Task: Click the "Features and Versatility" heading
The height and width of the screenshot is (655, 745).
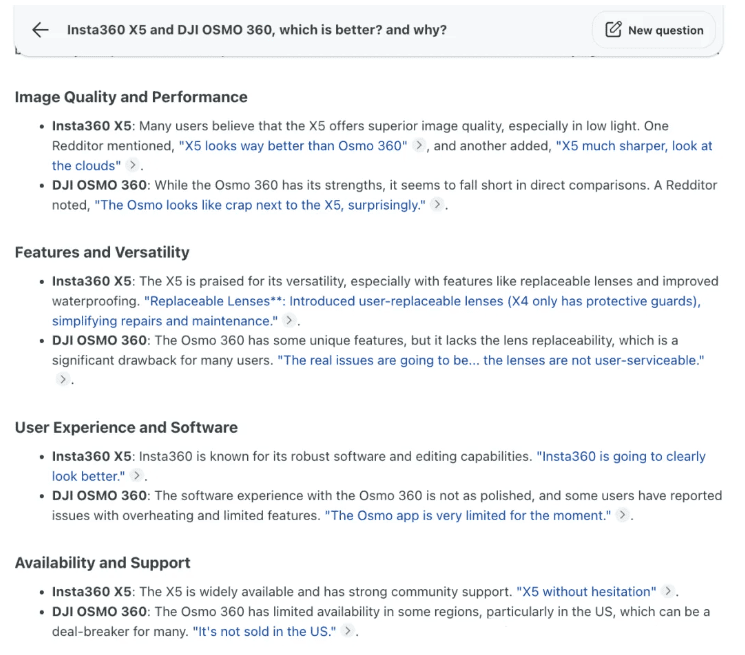Action: tap(102, 252)
